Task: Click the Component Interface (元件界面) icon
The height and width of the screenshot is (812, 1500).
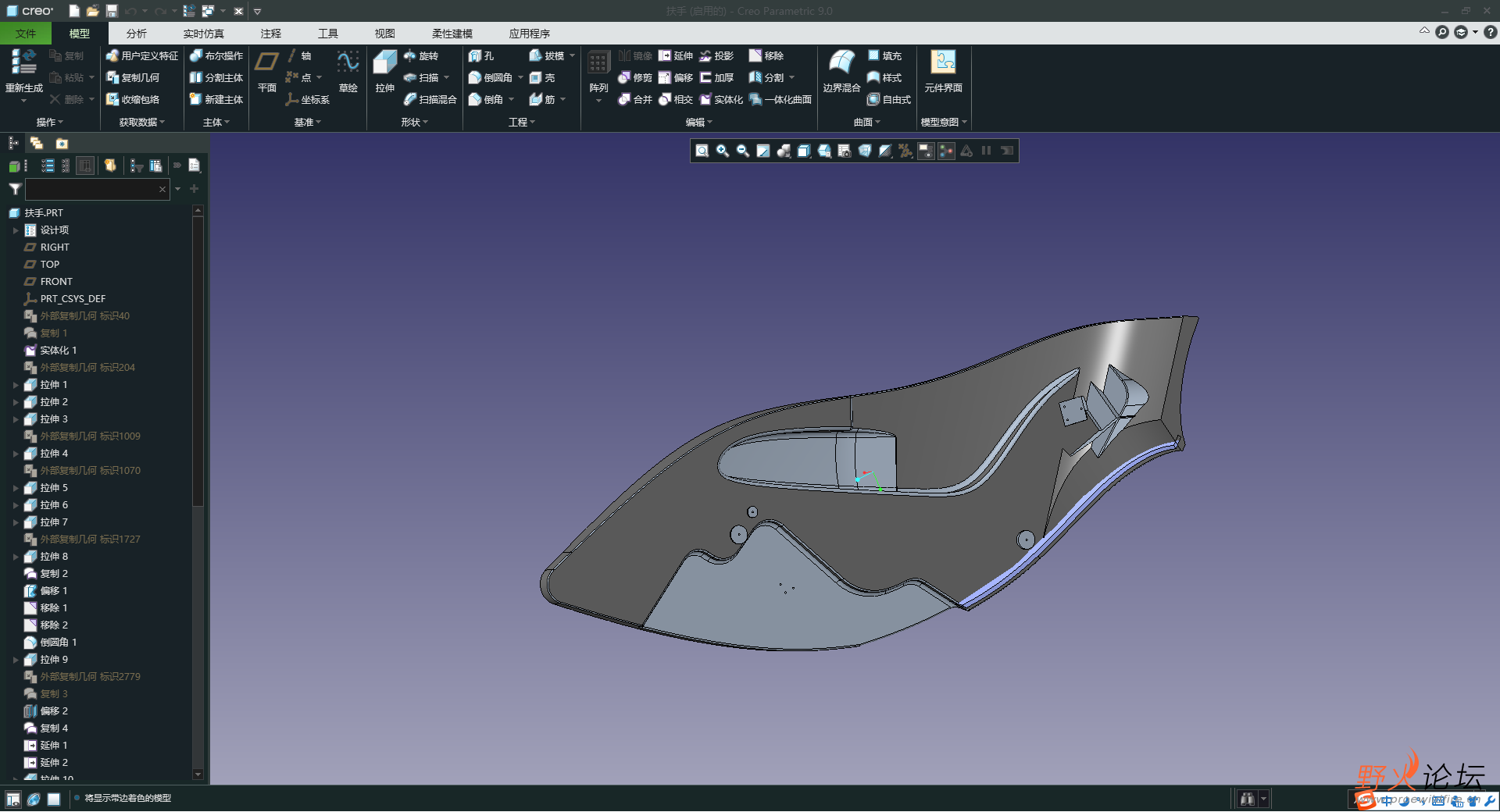Action: (x=943, y=62)
